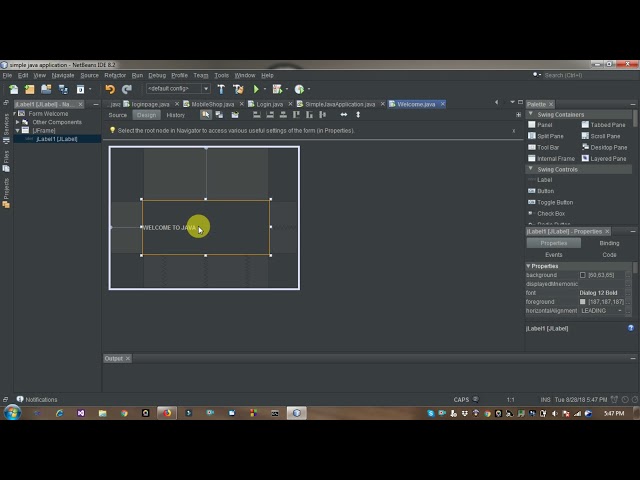Select Toggle Button from palette

pos(551,202)
